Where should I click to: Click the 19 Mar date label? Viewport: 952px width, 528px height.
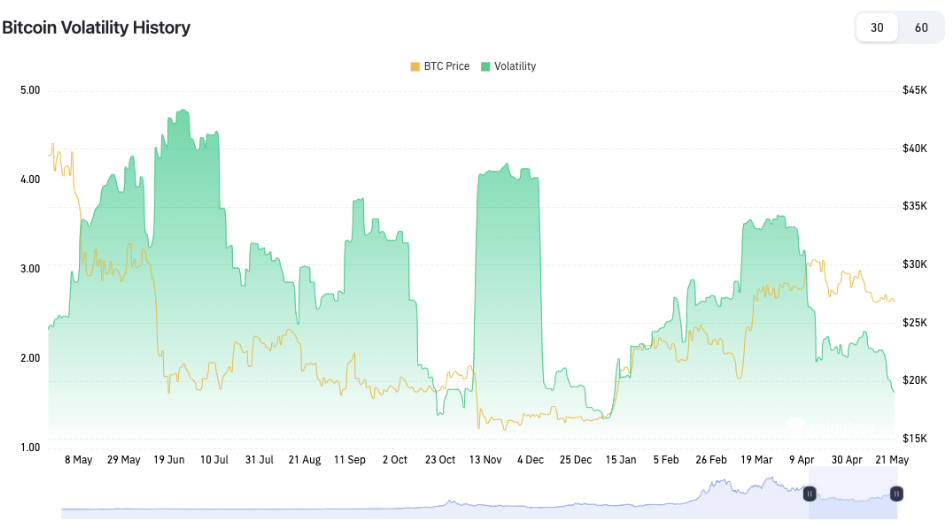coord(756,459)
